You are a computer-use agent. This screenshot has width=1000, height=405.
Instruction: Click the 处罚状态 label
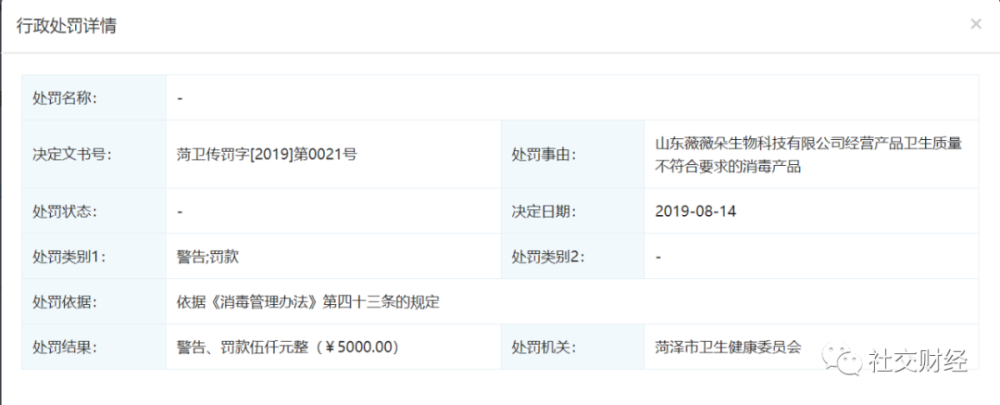coord(64,211)
